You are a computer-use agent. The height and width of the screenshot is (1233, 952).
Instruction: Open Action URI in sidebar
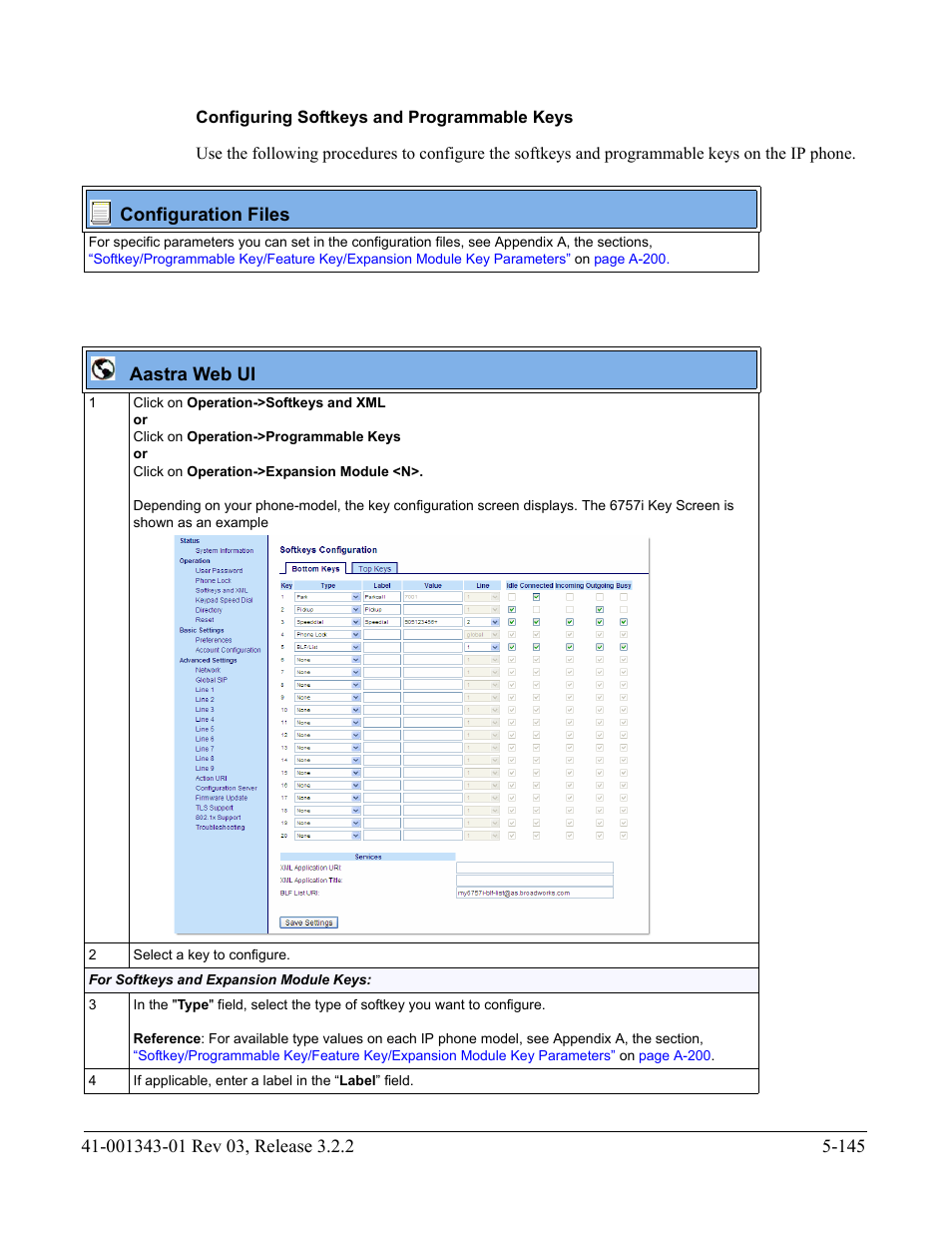click(x=212, y=779)
